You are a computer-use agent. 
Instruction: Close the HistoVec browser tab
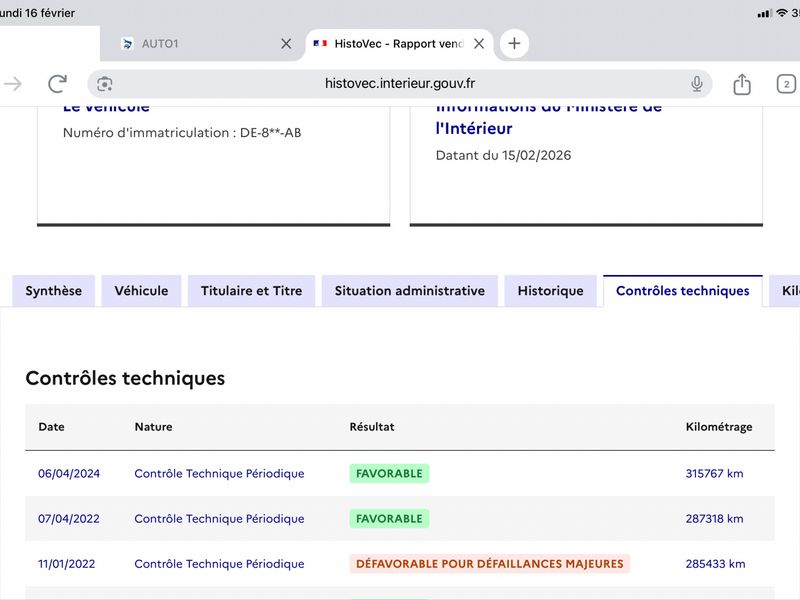(479, 44)
